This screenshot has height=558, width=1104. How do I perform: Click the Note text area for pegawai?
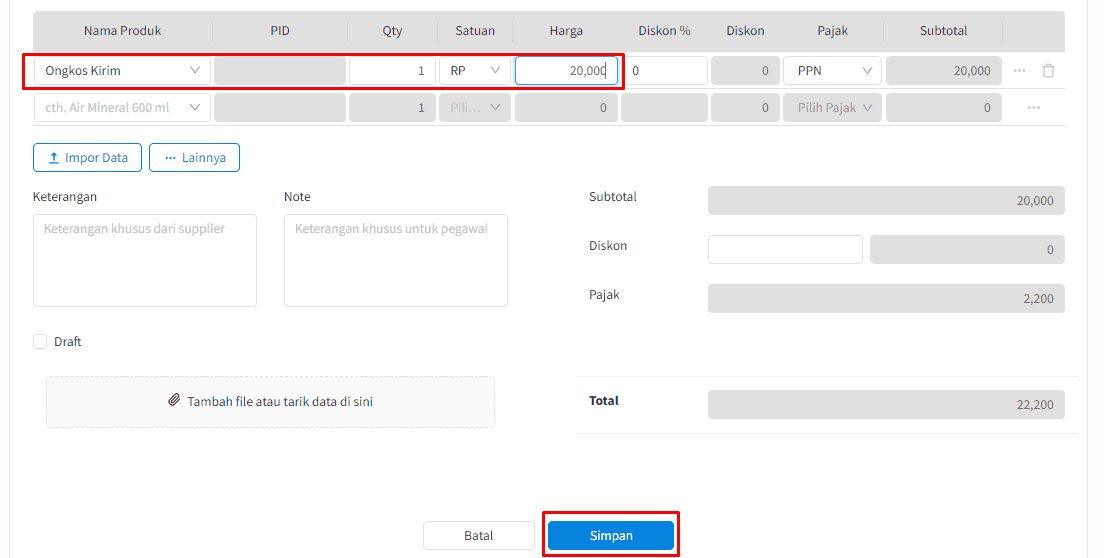[396, 260]
